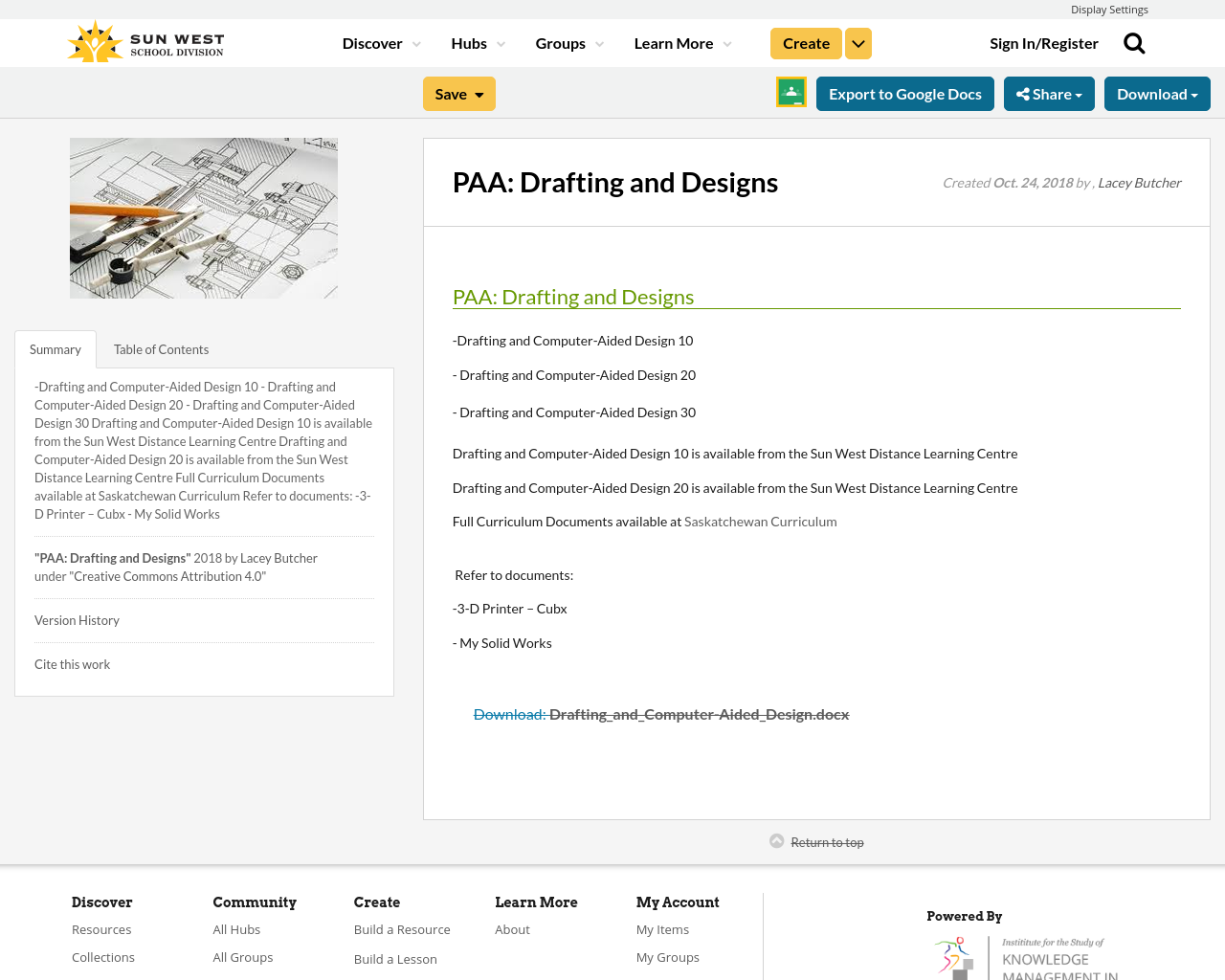
Task: Open the Create options chevron
Action: (857, 41)
